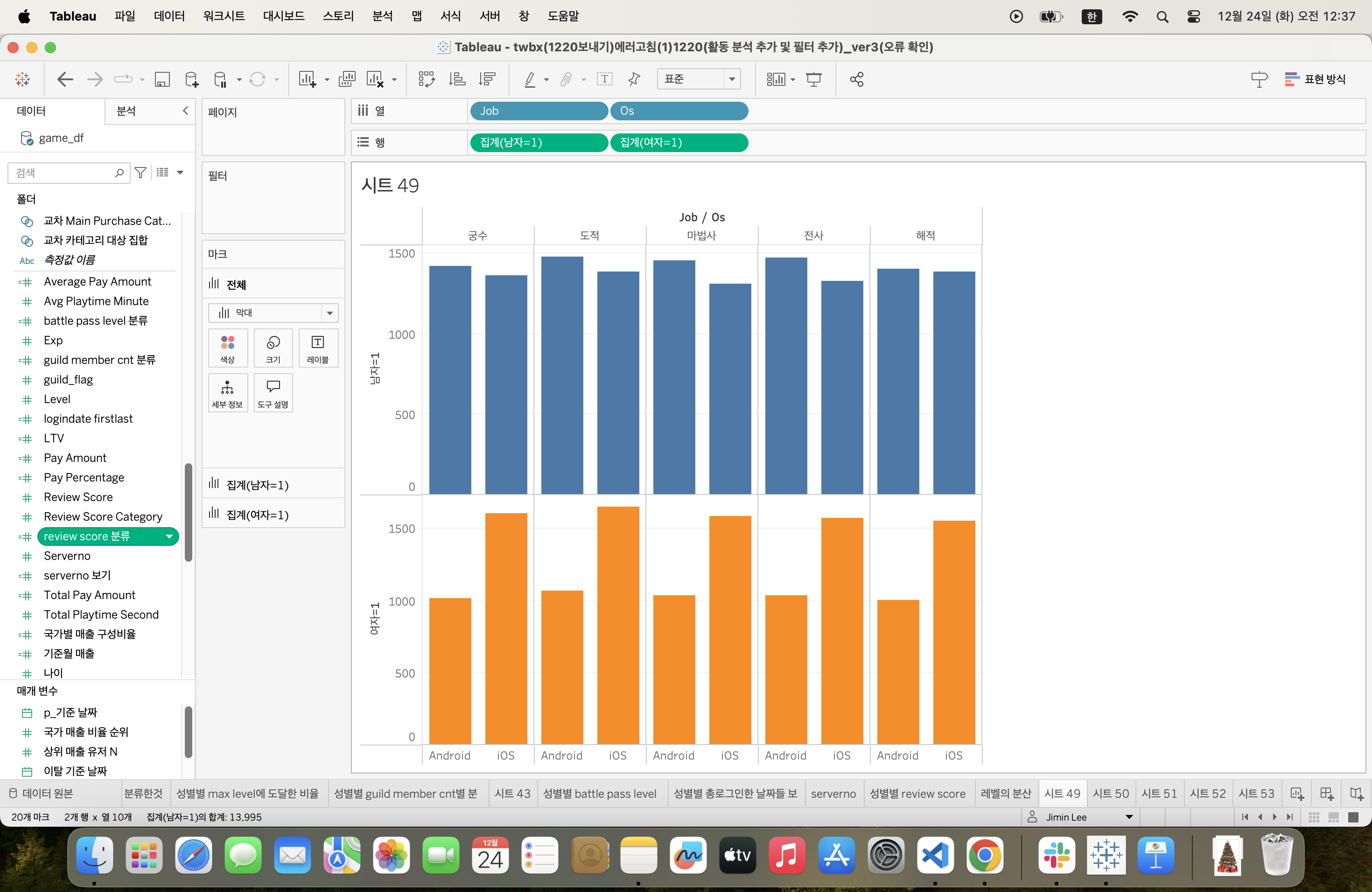The height and width of the screenshot is (892, 1372).
Task: Click the highlight pen icon
Action: click(530, 79)
